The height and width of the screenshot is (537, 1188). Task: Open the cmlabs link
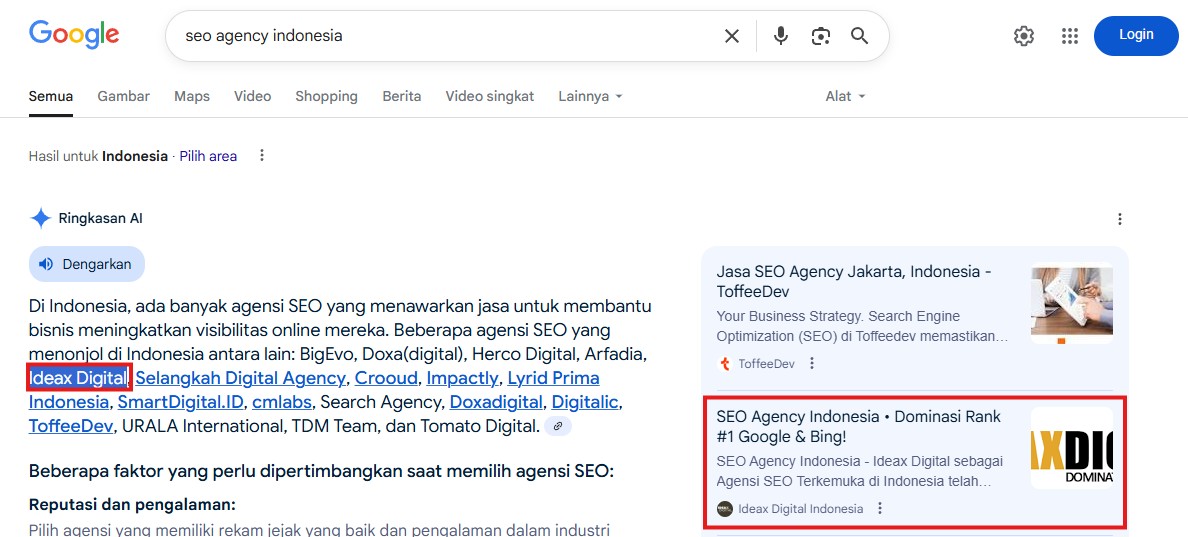click(282, 401)
